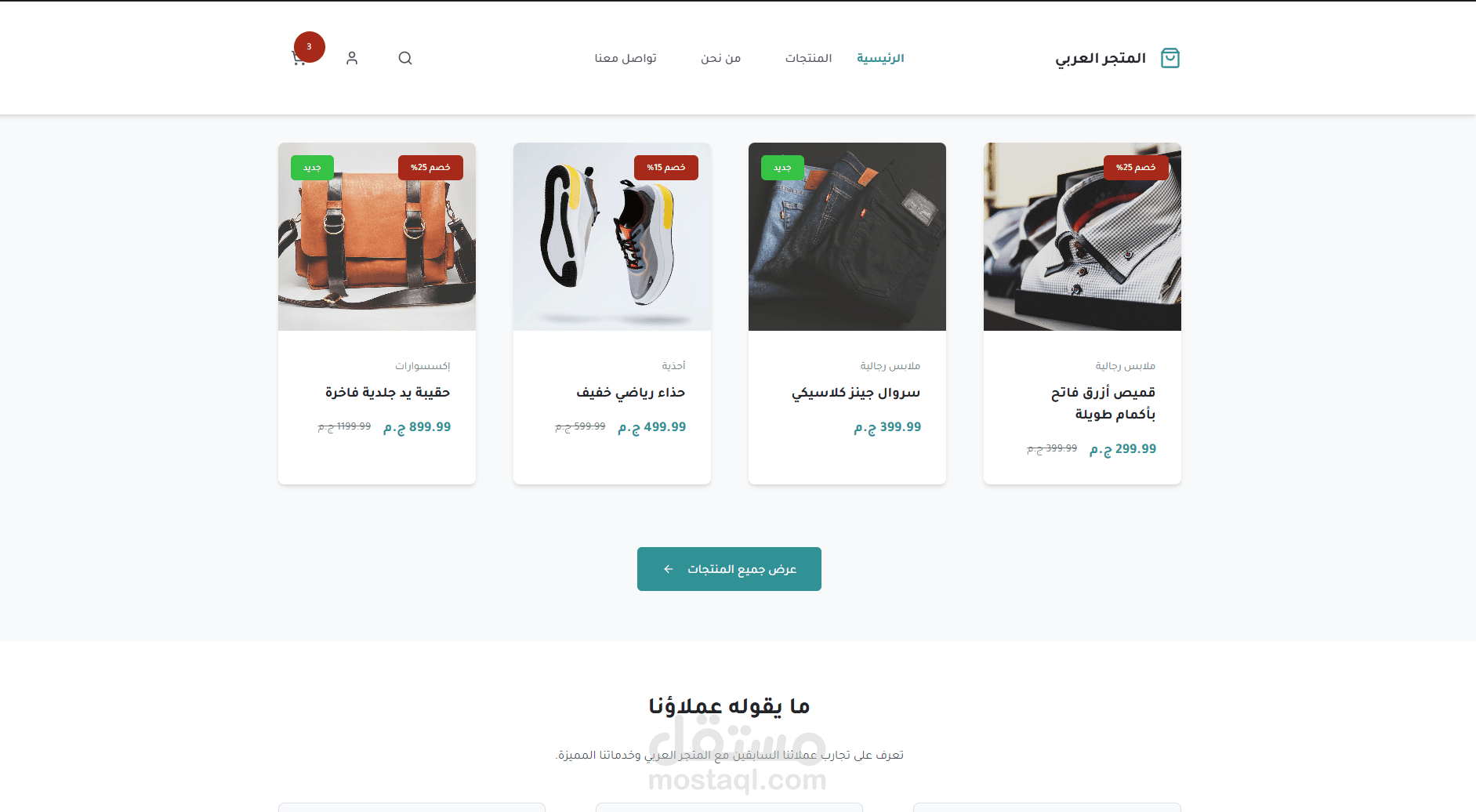Click the المتجر العربي brand name
The width and height of the screenshot is (1476, 812).
click(x=1101, y=58)
